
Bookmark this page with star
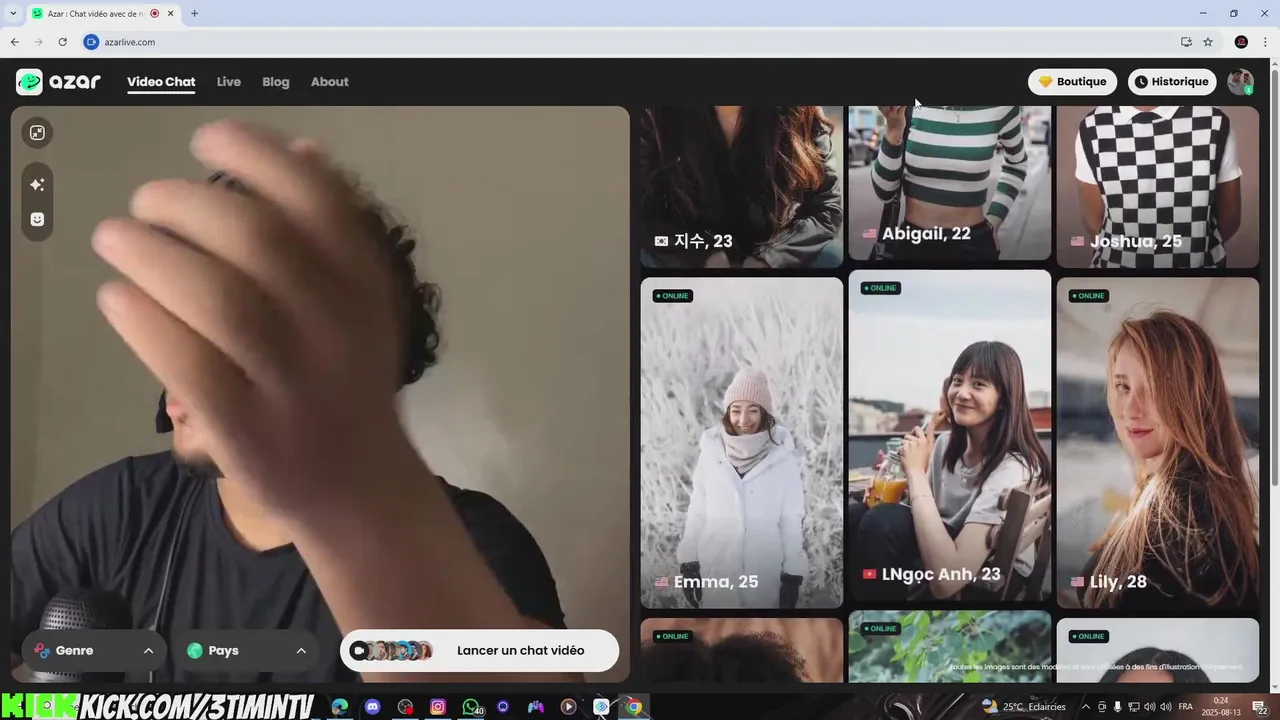pos(1208,42)
